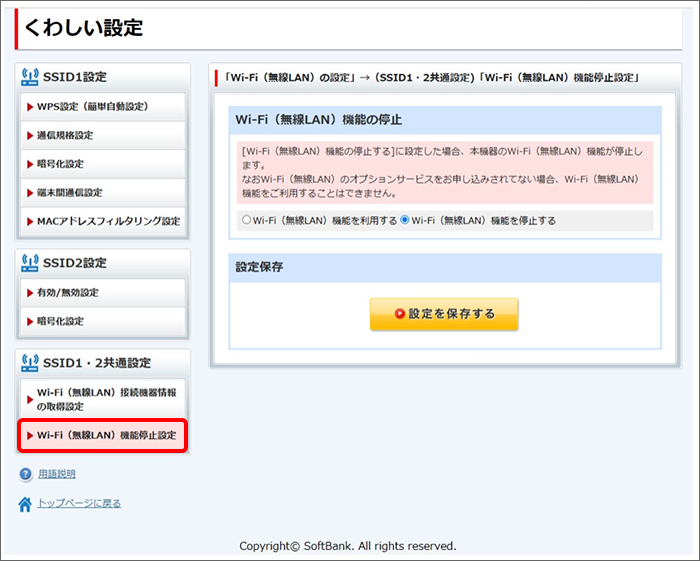
Task: Click the red arrow beside Wi-Fi（無線LAN）機能停止設定
Action: coord(30,436)
